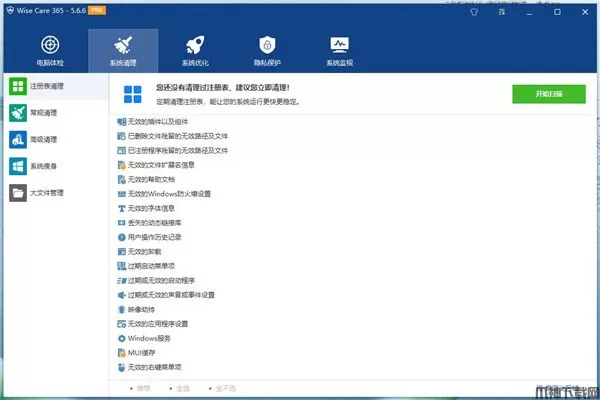This screenshot has width=600, height=400.
Task: Click the skin (shirt) icon in title bar
Action: tap(474, 12)
